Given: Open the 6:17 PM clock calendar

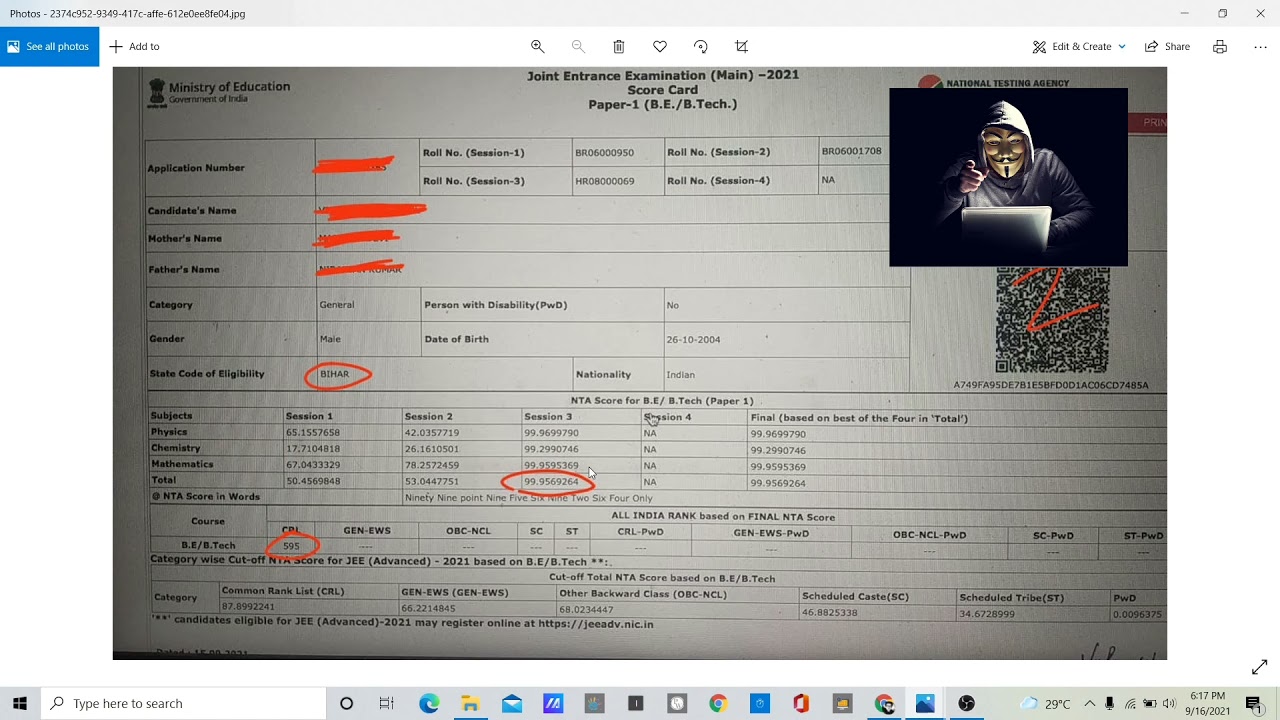Looking at the screenshot, I should click(x=1207, y=703).
